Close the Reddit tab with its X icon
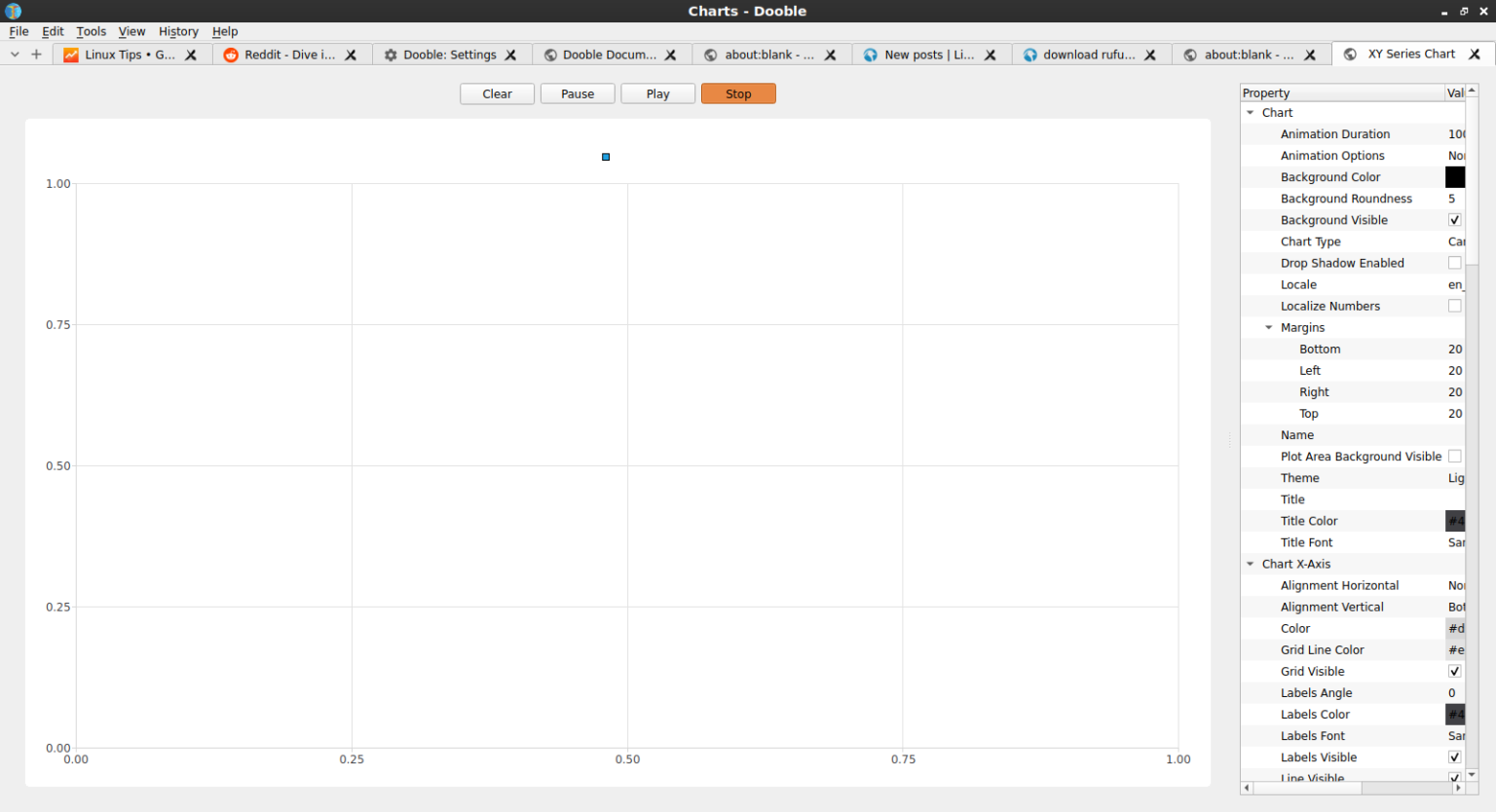This screenshot has width=1496, height=812. coord(351,55)
